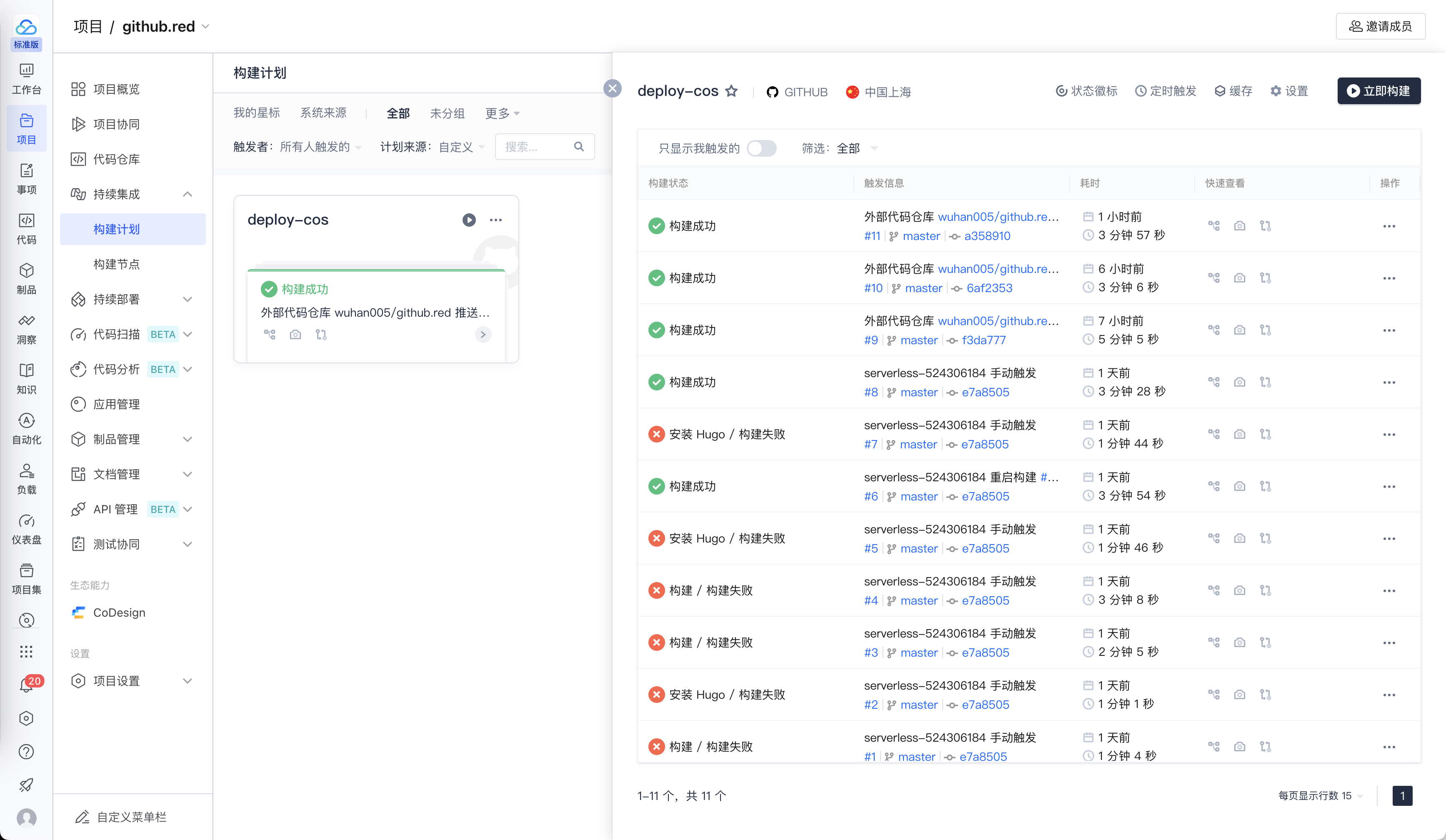Open the three-dot menu for build #9
Image resolution: width=1446 pixels, height=840 pixels.
[x=1388, y=330]
